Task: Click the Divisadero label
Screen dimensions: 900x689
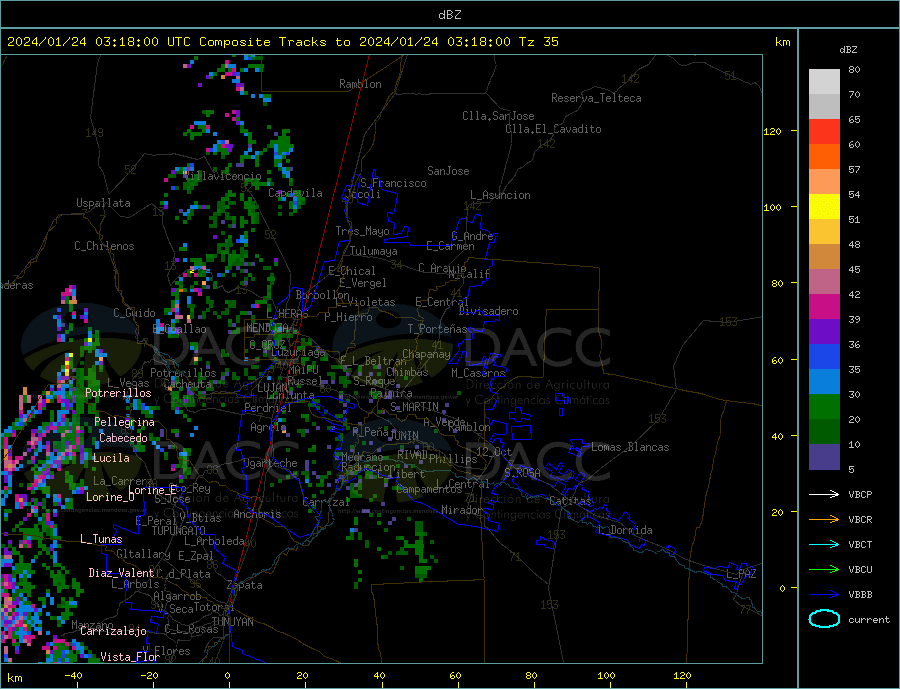Action: click(x=488, y=311)
